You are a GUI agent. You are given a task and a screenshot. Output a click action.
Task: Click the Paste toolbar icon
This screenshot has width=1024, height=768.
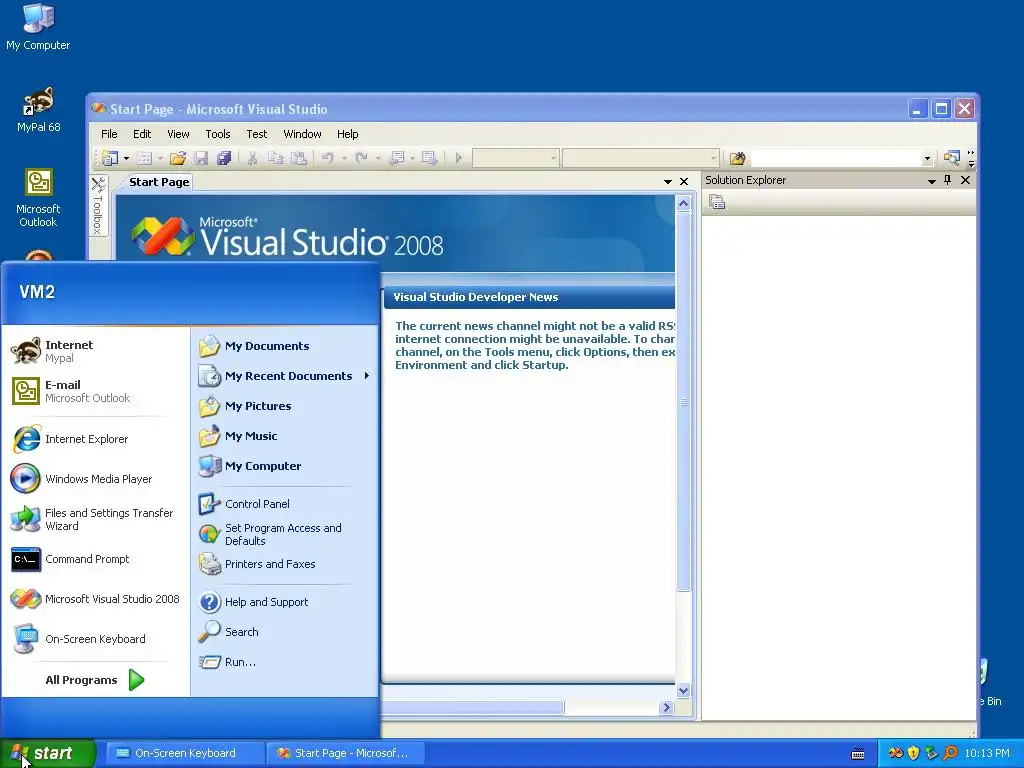tap(298, 158)
